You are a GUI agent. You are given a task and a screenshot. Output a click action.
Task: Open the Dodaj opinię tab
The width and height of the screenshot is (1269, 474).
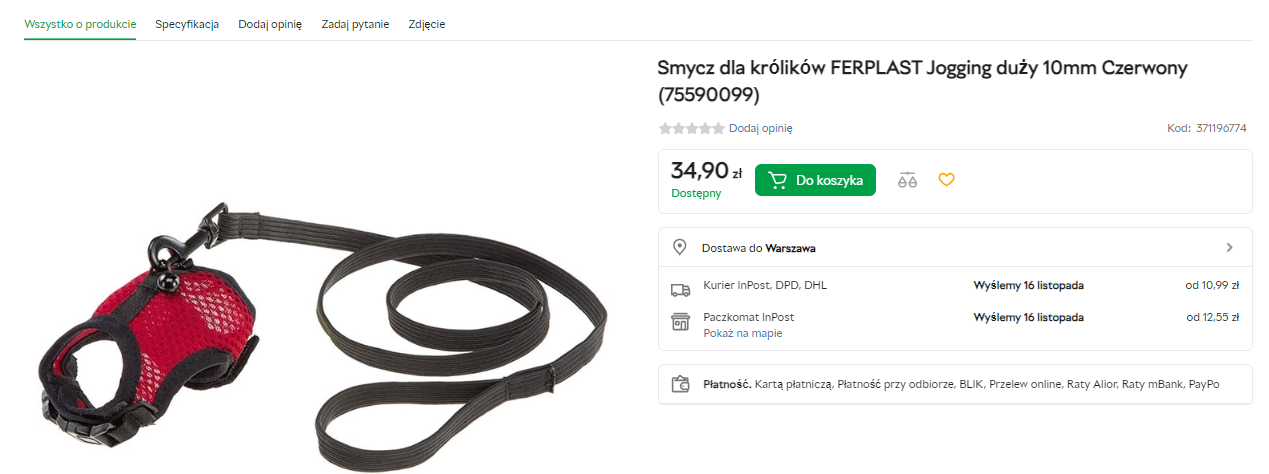coord(270,24)
